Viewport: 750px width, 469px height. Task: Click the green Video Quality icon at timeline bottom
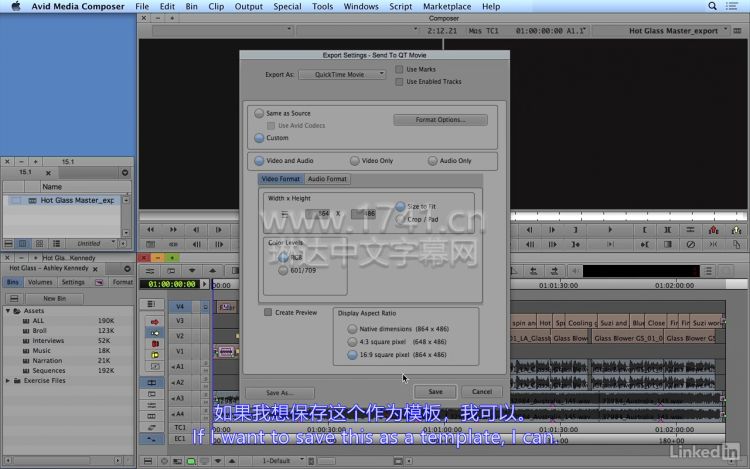click(x=191, y=461)
